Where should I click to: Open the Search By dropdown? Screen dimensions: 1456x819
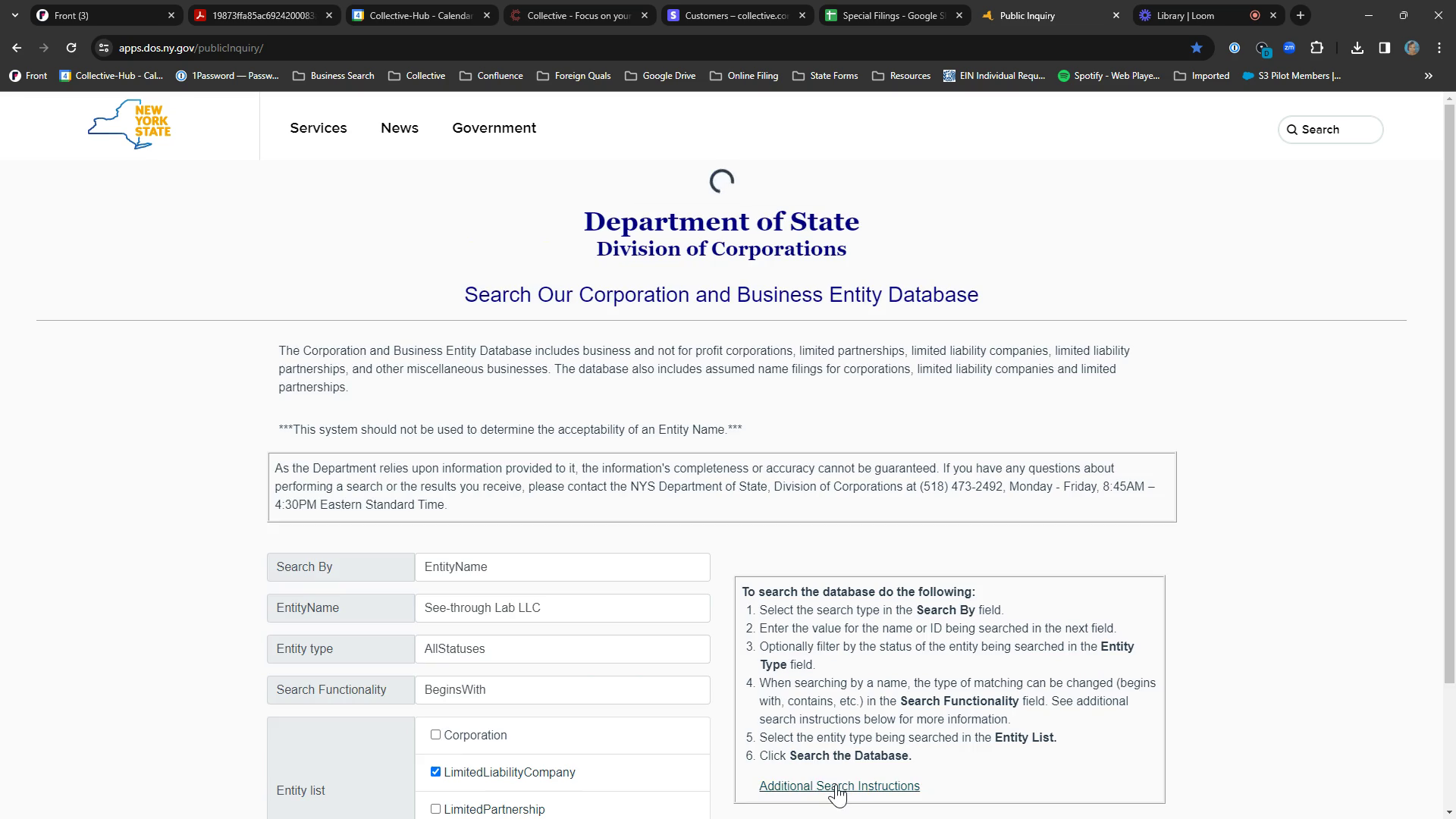[x=562, y=567]
